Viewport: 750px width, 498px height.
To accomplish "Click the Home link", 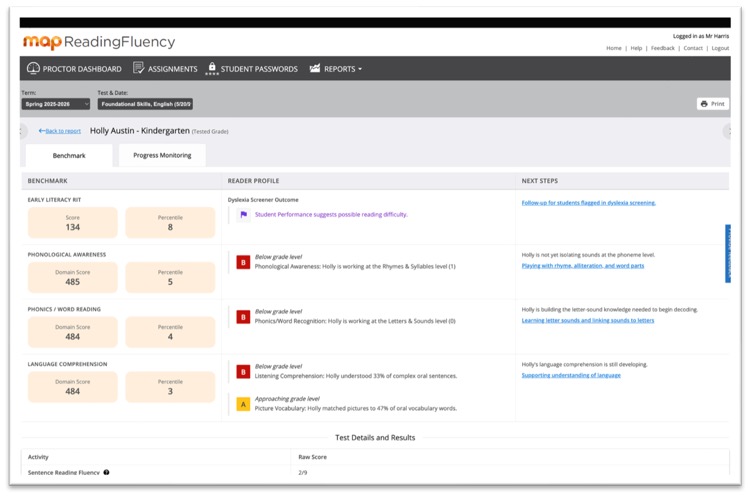I will [614, 48].
